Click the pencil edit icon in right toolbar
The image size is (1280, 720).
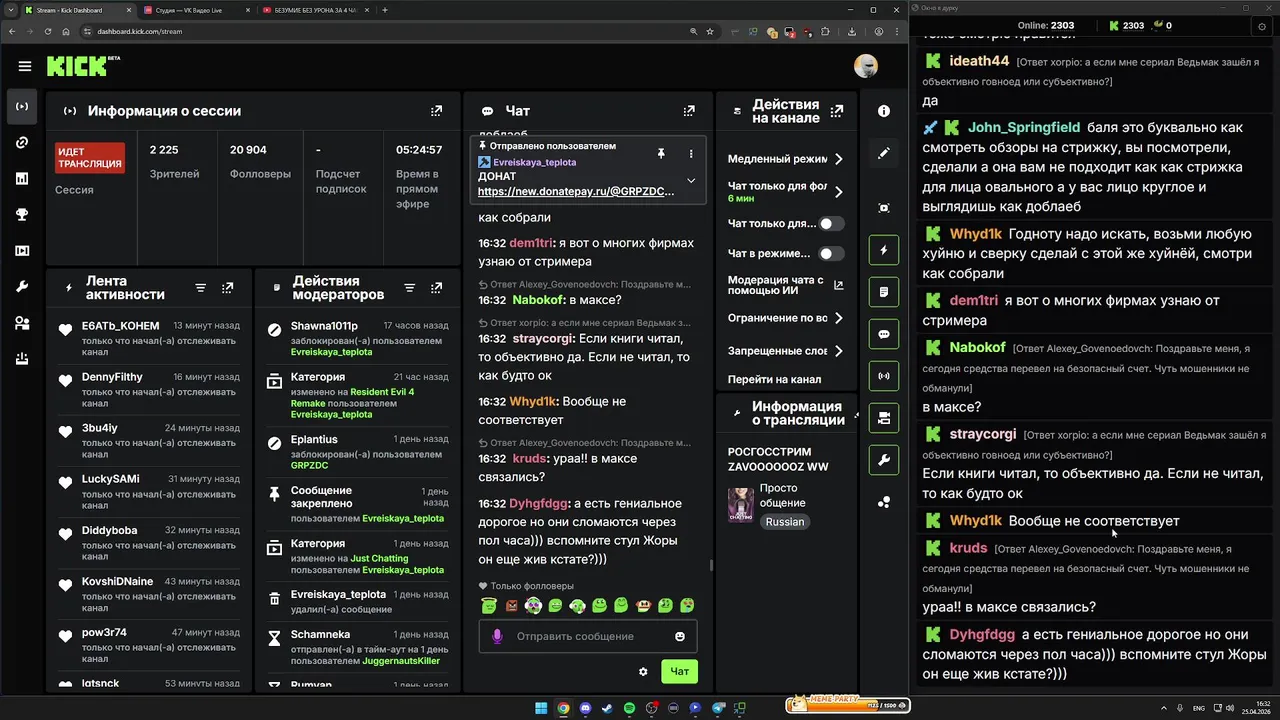point(884,153)
